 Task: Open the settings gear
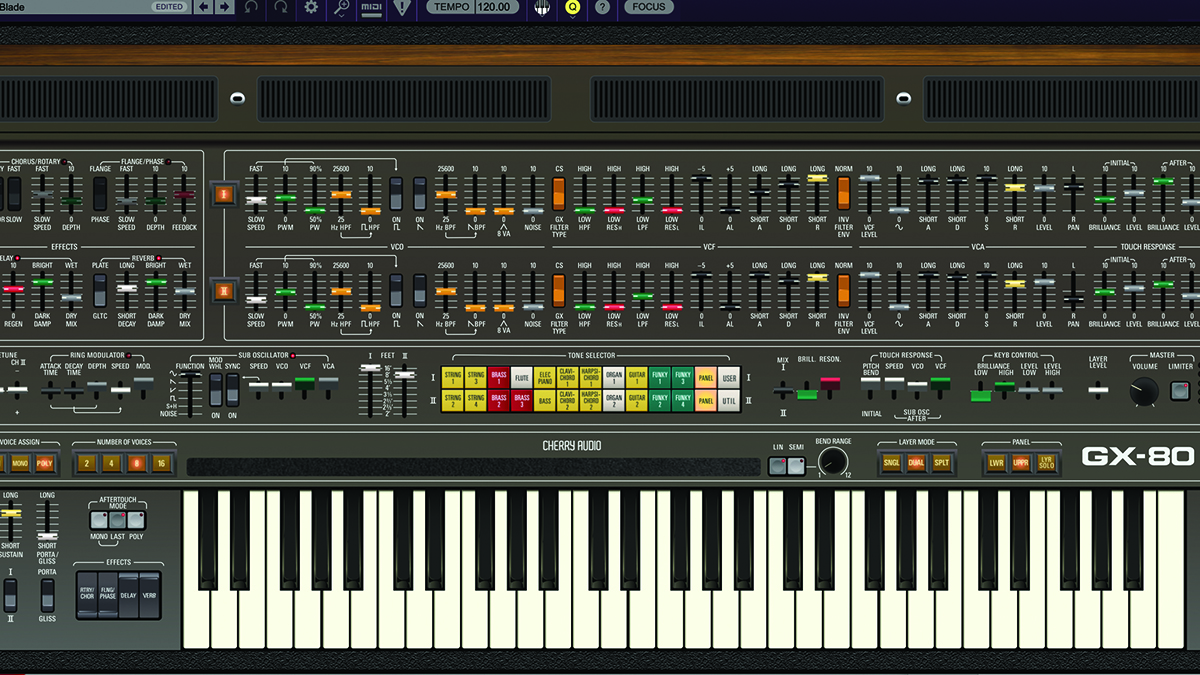311,7
